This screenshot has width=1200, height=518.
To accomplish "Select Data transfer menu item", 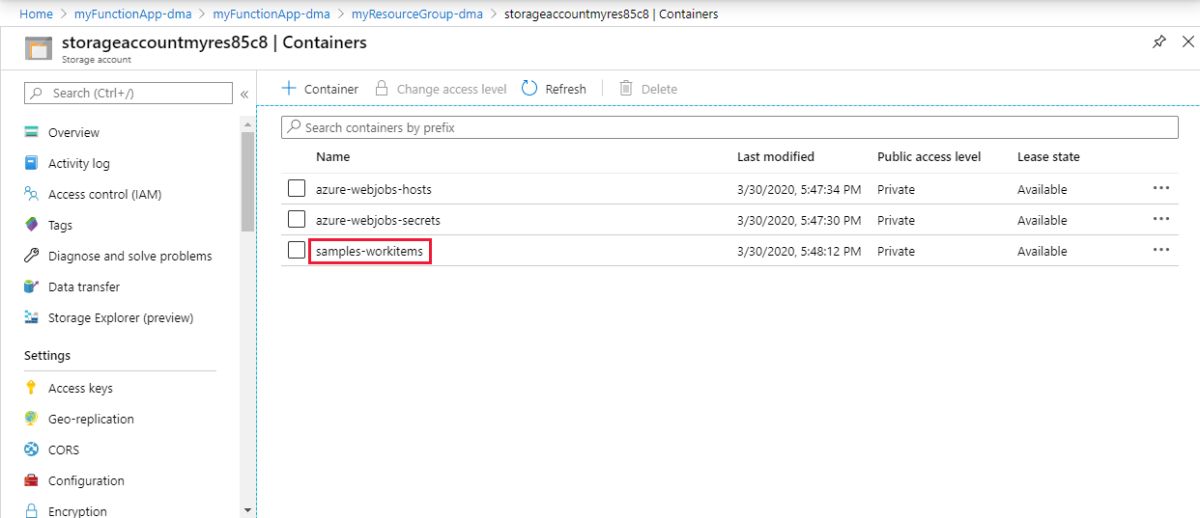I will pos(84,287).
